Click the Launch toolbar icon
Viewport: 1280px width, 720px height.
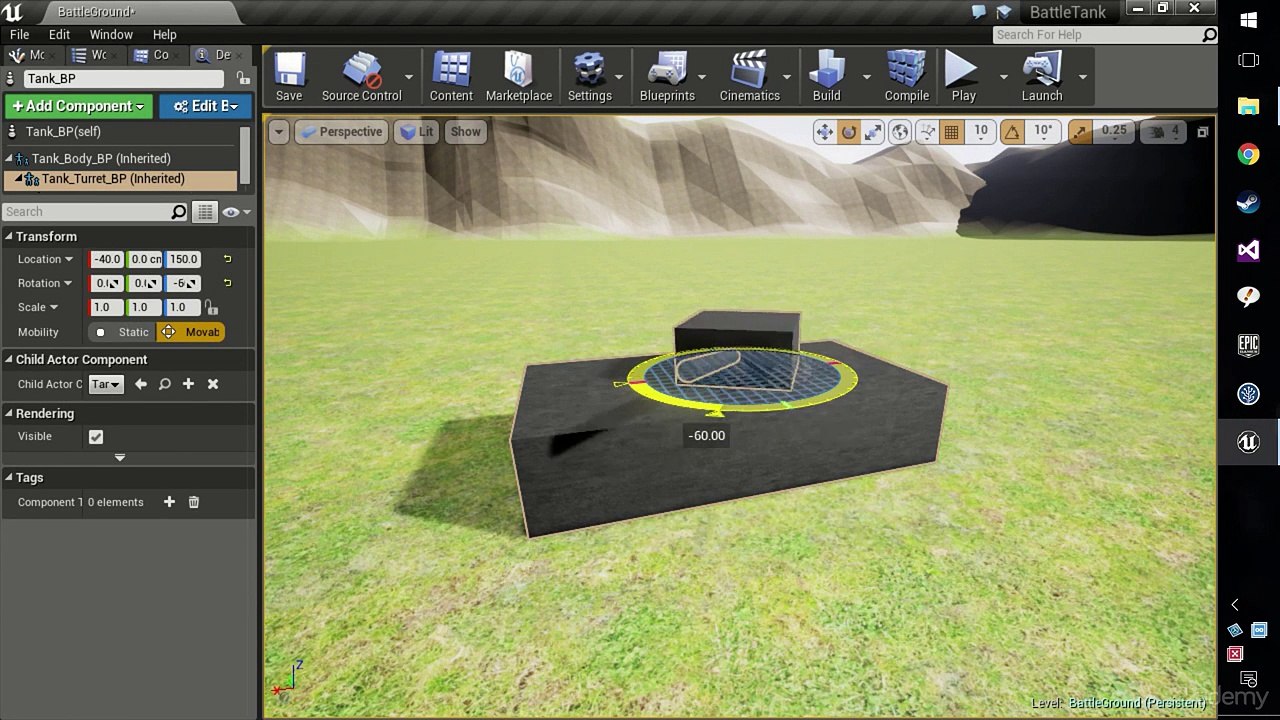1041,77
